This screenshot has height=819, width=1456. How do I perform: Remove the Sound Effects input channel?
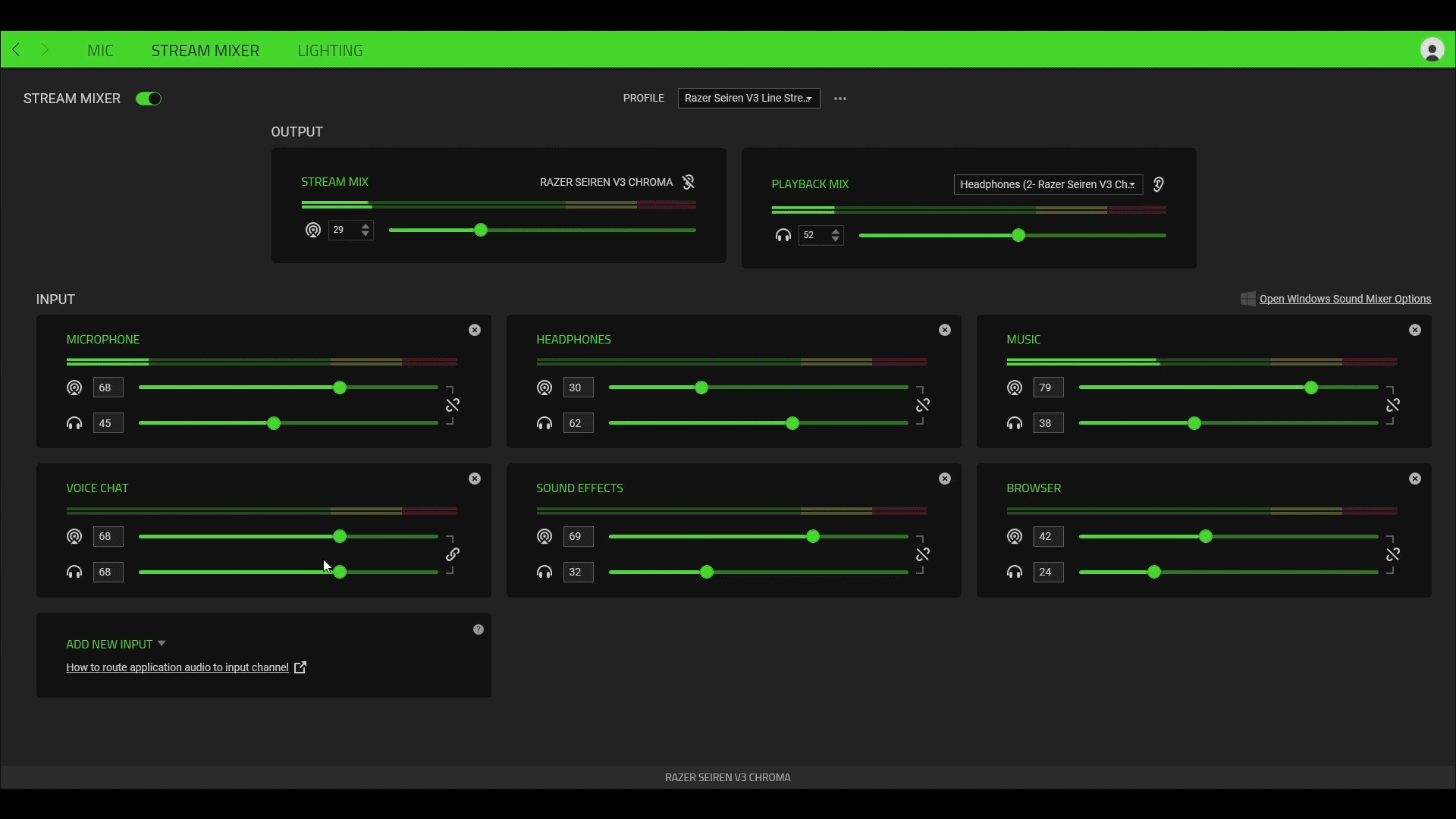(x=945, y=479)
